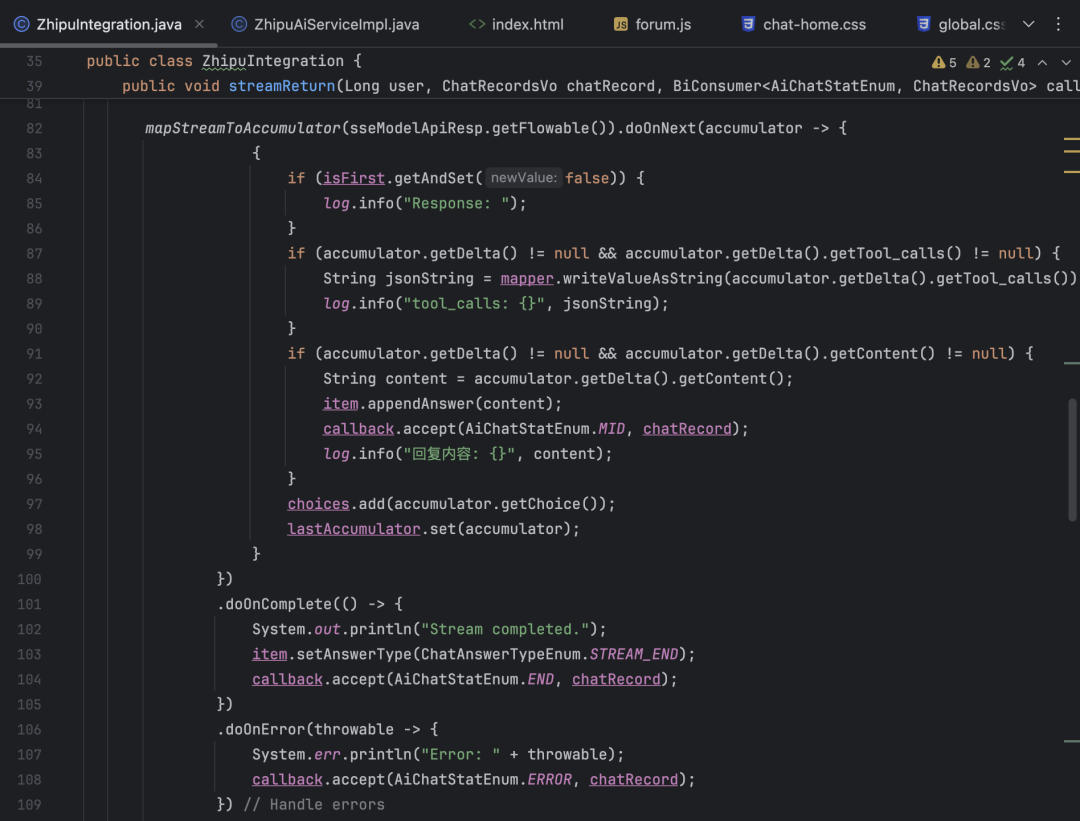Click ZhipuIntegration class name in sticky header
Image resolution: width=1080 pixels, height=821 pixels.
tap(273, 61)
